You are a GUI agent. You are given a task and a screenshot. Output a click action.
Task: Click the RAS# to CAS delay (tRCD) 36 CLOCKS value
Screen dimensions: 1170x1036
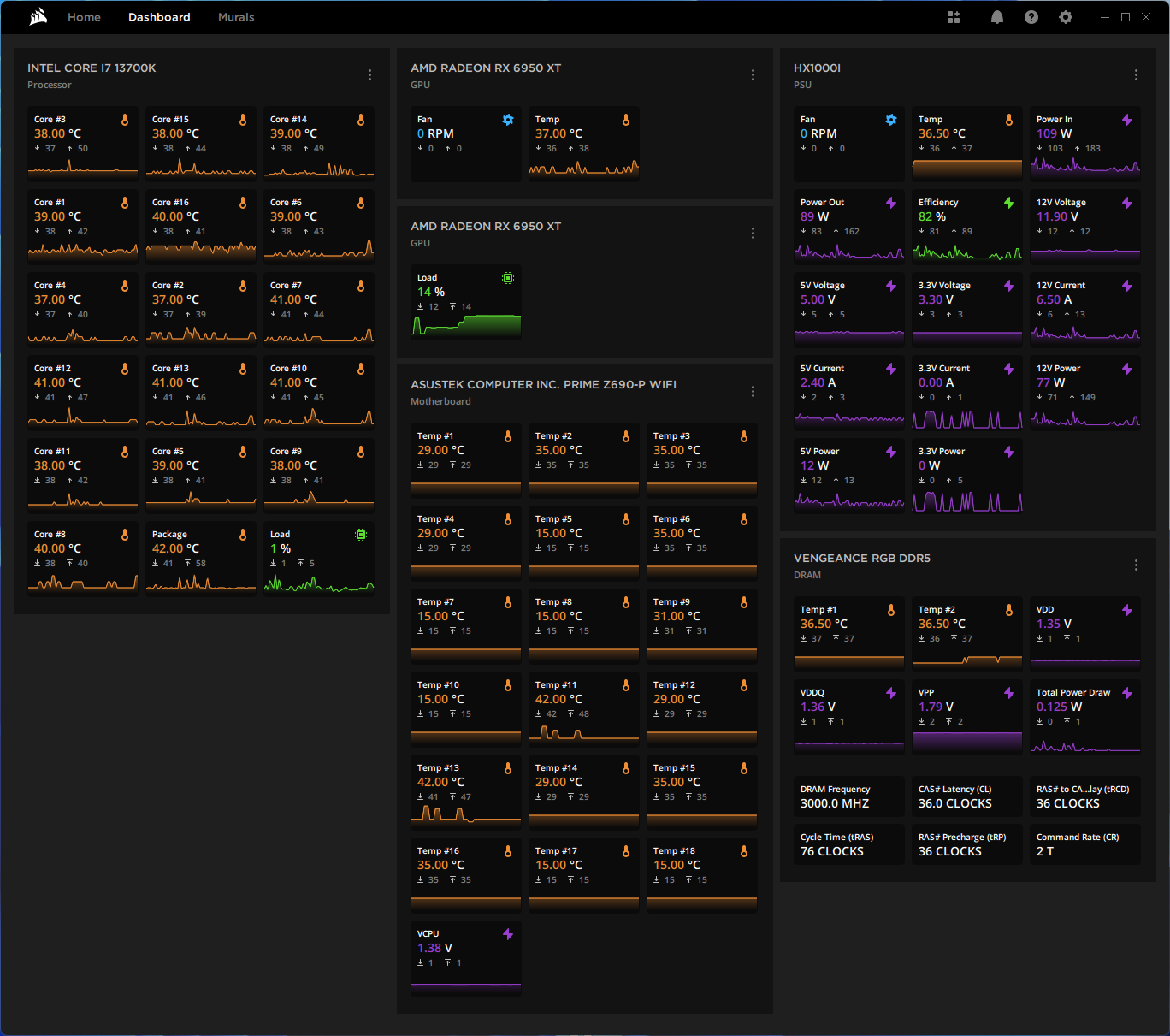tap(1068, 803)
